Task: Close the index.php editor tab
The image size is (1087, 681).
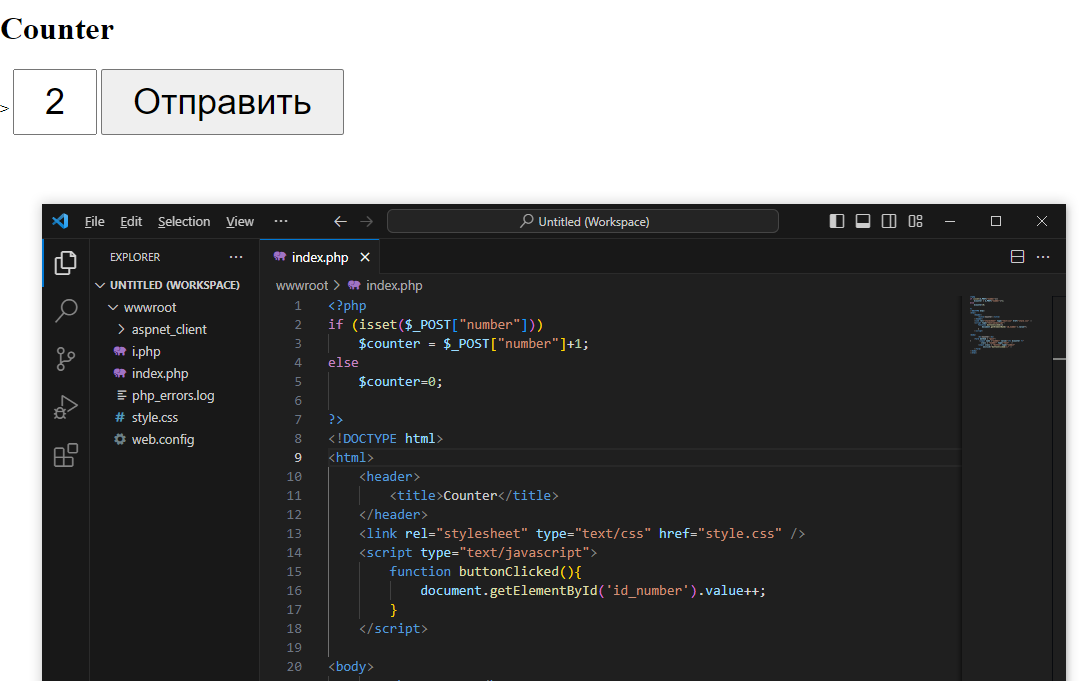Action: [x=365, y=257]
